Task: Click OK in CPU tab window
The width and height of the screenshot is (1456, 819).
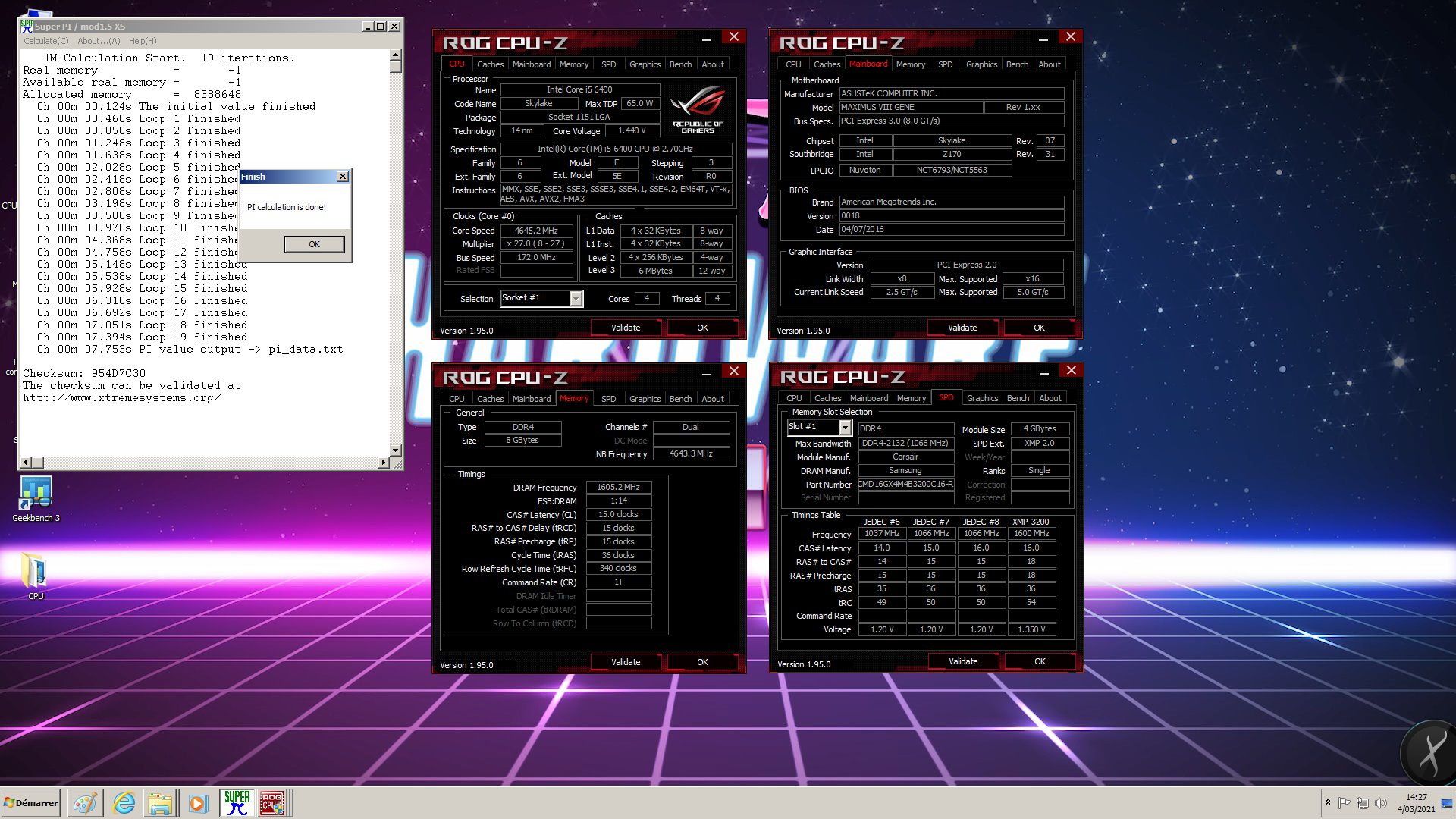Action: [703, 328]
